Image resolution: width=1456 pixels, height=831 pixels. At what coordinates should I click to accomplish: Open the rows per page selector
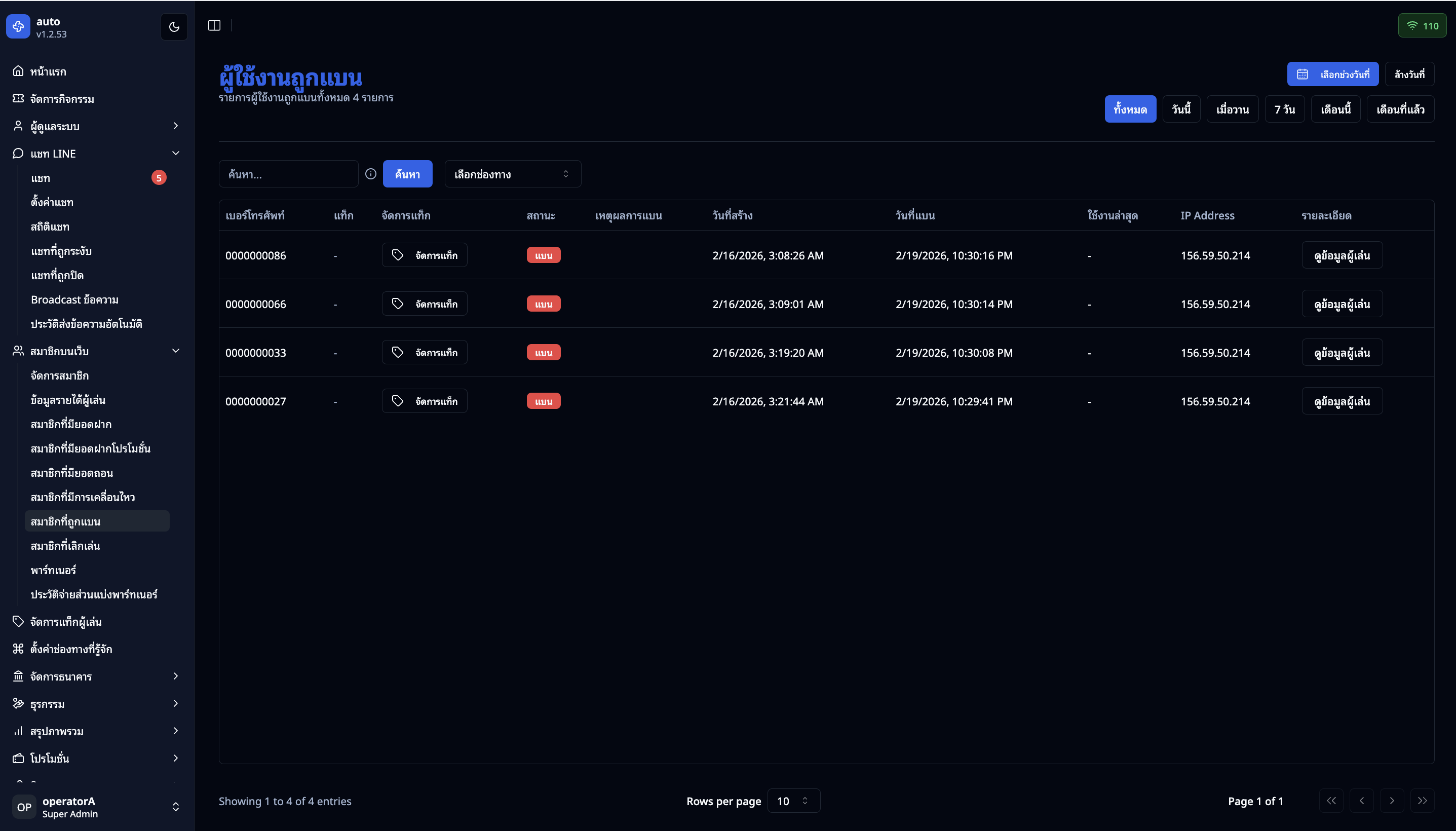click(x=793, y=801)
